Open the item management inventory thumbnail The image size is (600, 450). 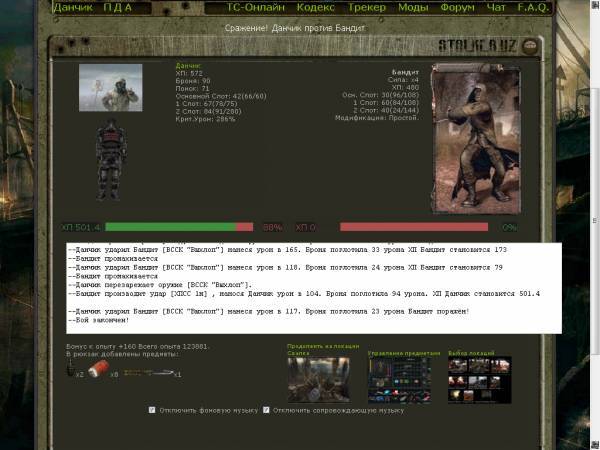[399, 380]
